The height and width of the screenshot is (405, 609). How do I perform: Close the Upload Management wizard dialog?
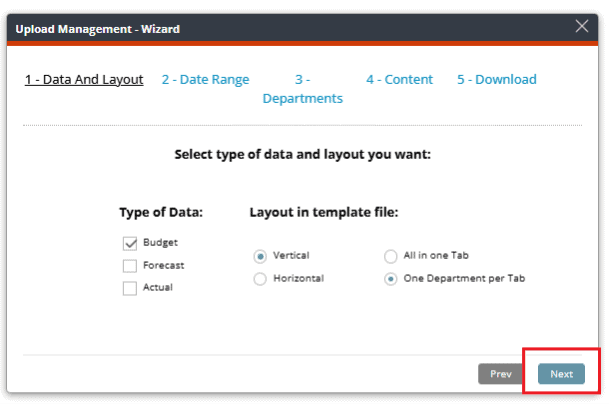(x=581, y=26)
